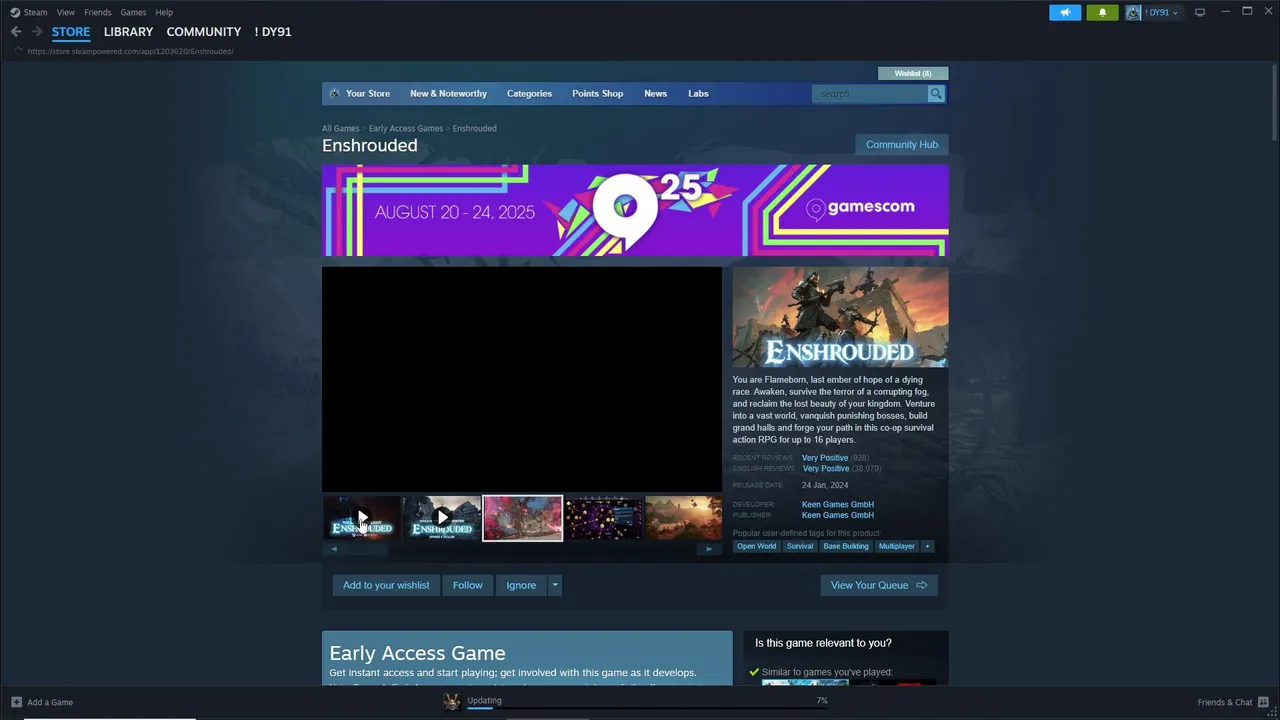The width and height of the screenshot is (1280, 720).
Task: Open the Games menu
Action: click(133, 12)
